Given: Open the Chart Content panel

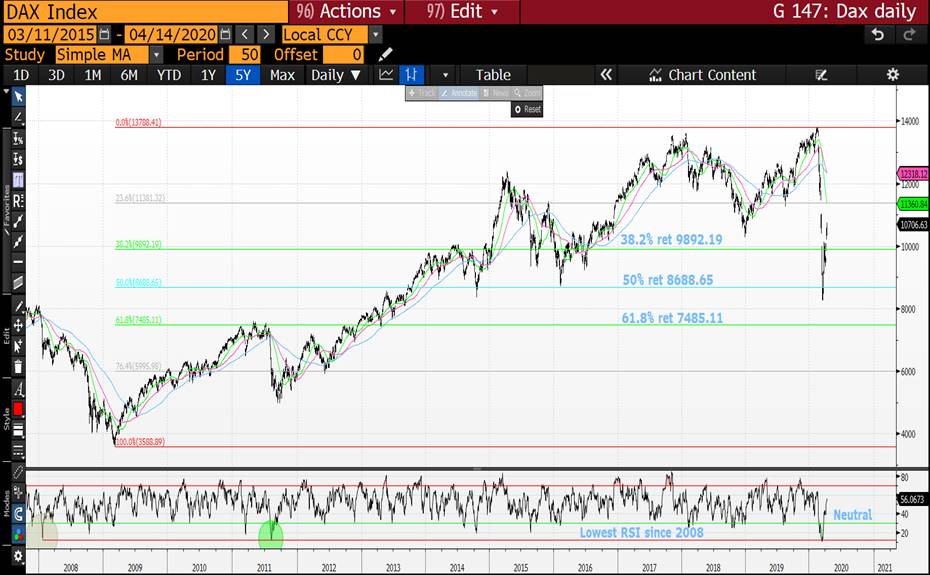Looking at the screenshot, I should 702,75.
